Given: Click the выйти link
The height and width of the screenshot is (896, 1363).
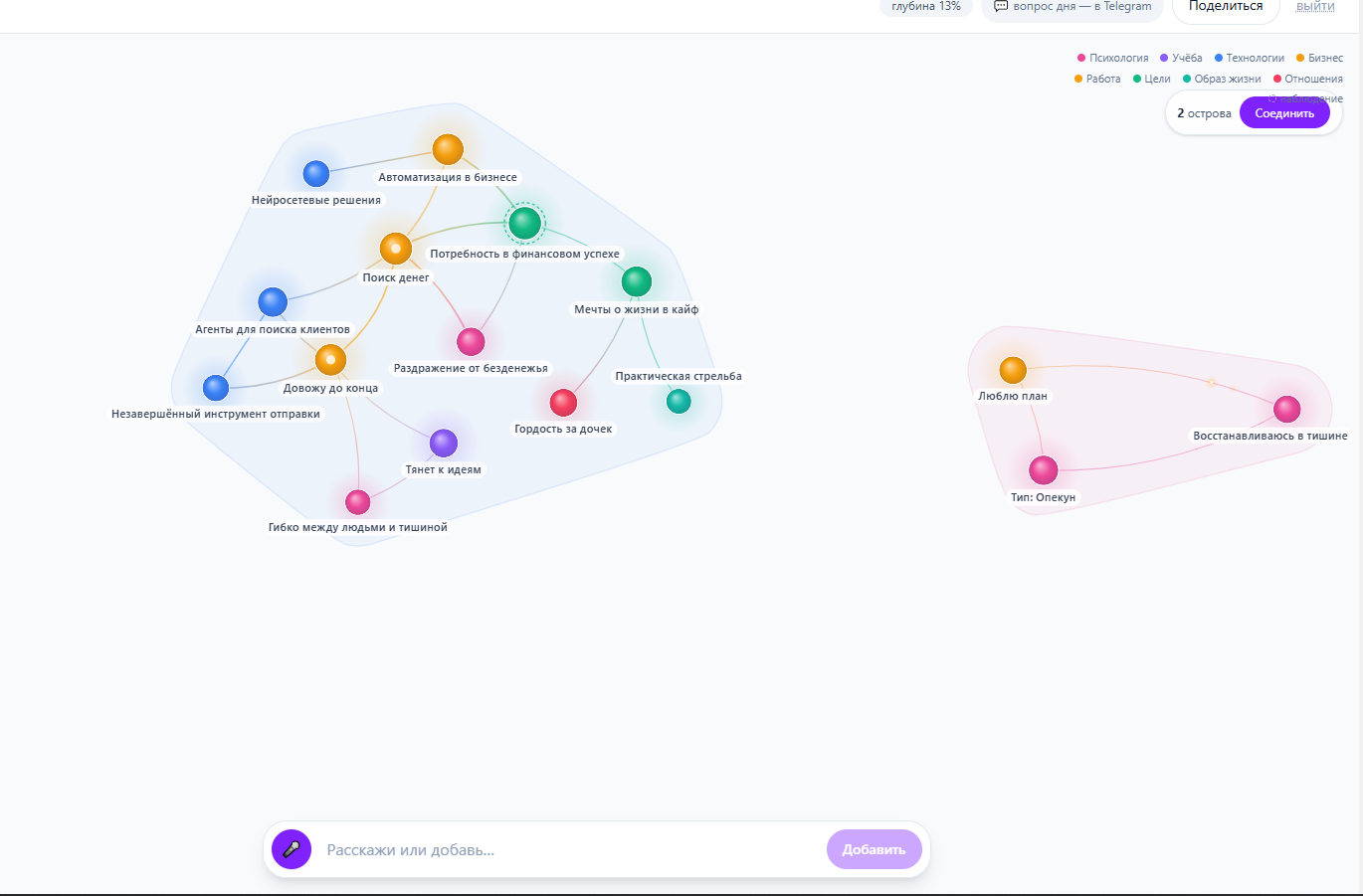Looking at the screenshot, I should click(x=1315, y=7).
